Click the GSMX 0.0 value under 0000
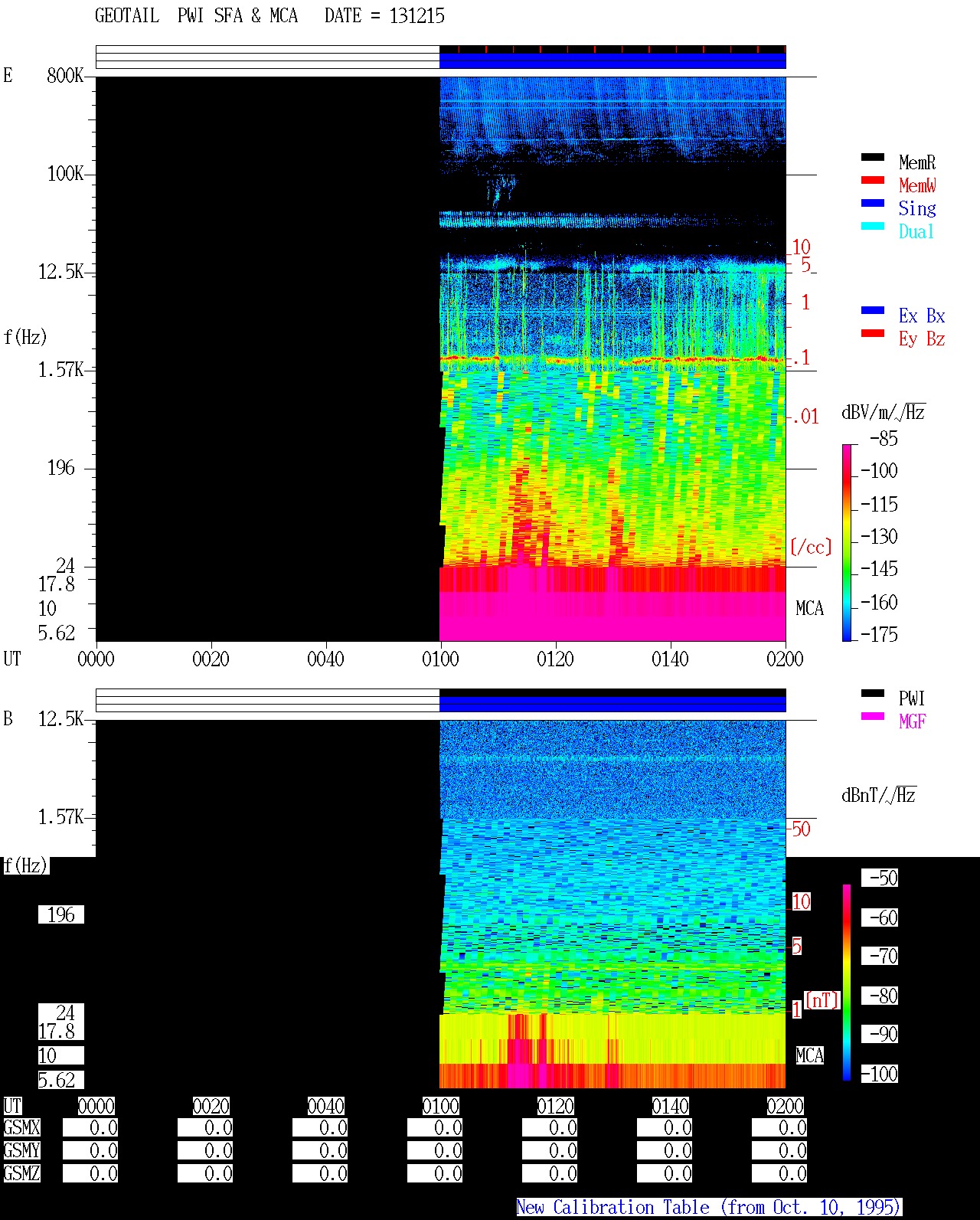The width and height of the screenshot is (980, 1220). 90,1127
